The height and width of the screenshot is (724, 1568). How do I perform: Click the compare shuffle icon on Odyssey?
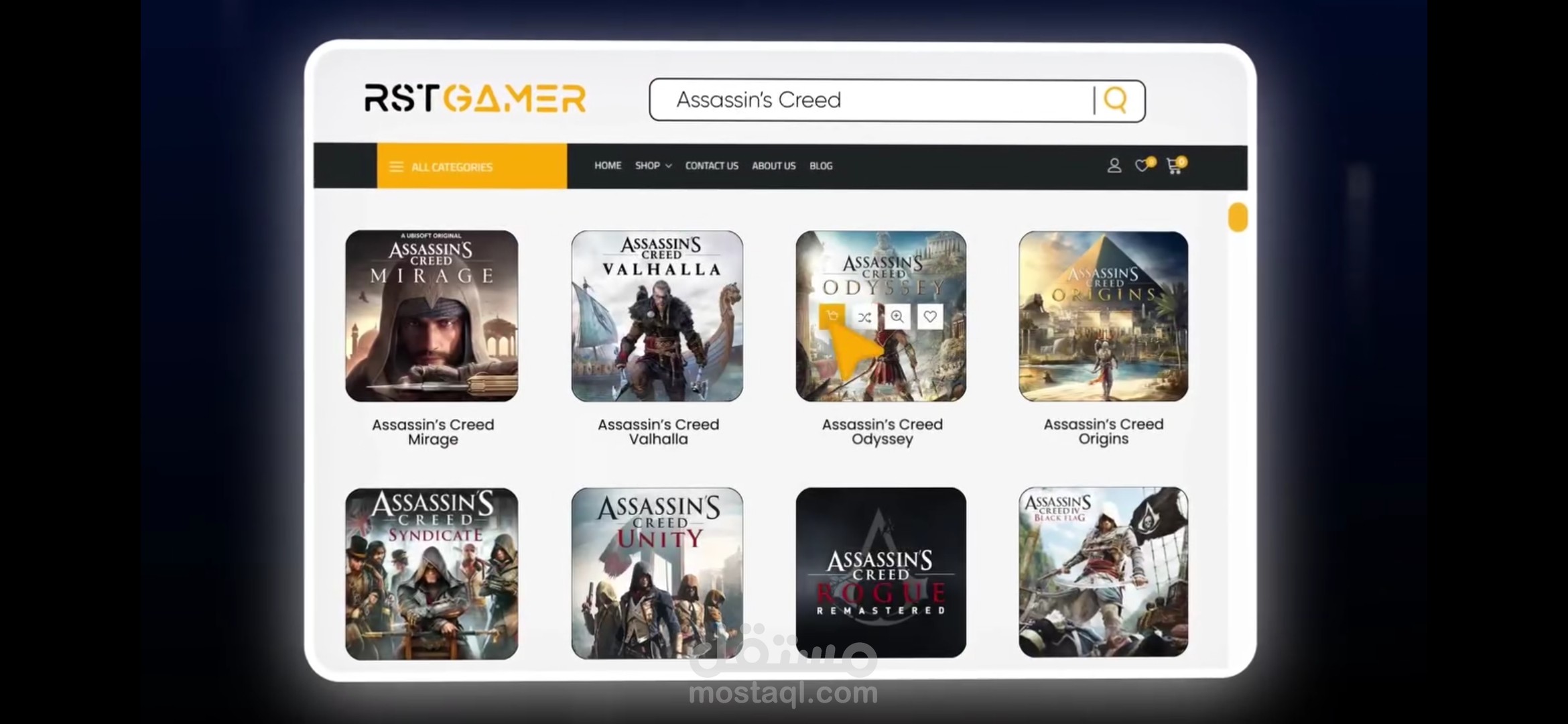(864, 317)
